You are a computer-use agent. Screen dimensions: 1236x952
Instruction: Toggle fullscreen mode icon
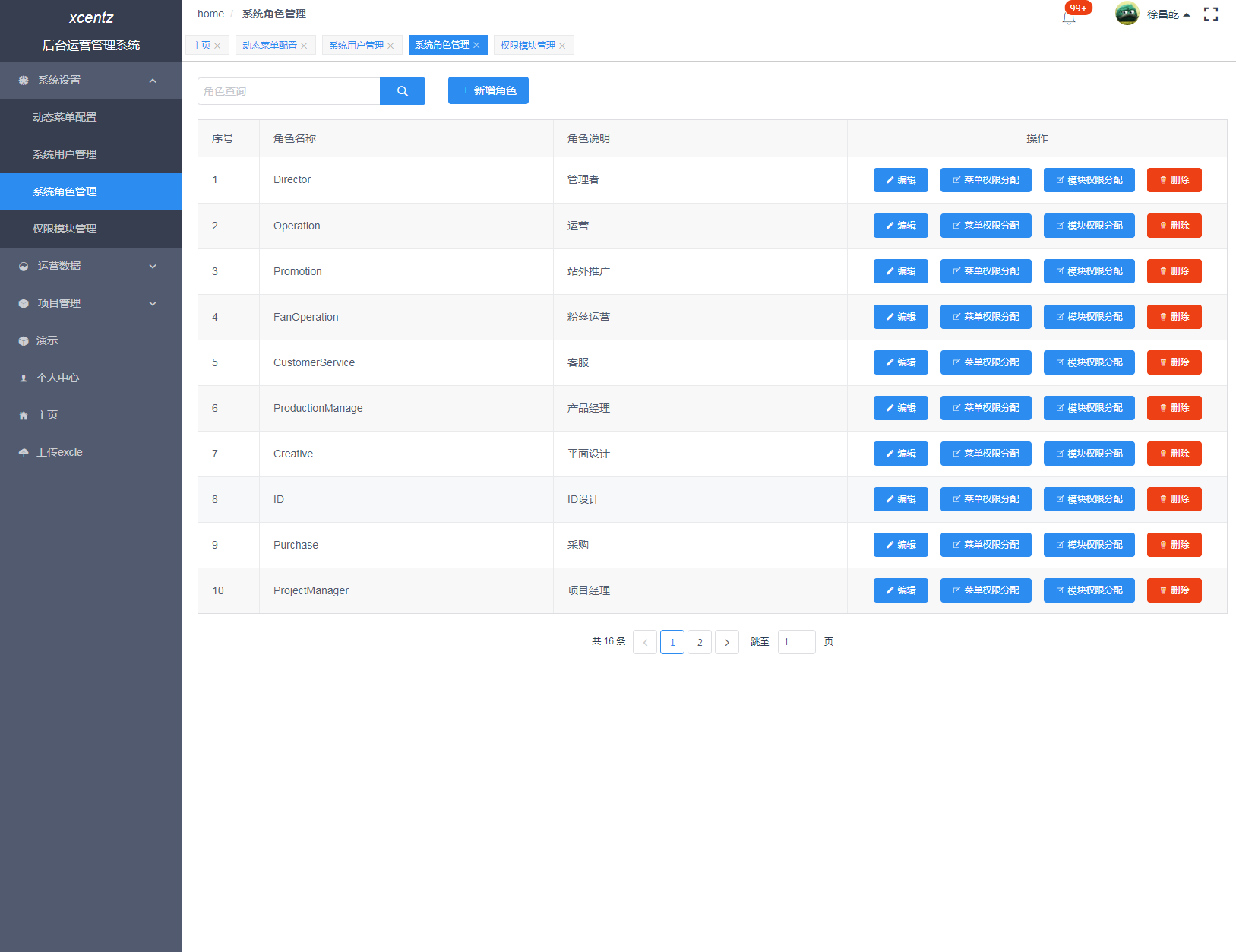pos(1211,14)
